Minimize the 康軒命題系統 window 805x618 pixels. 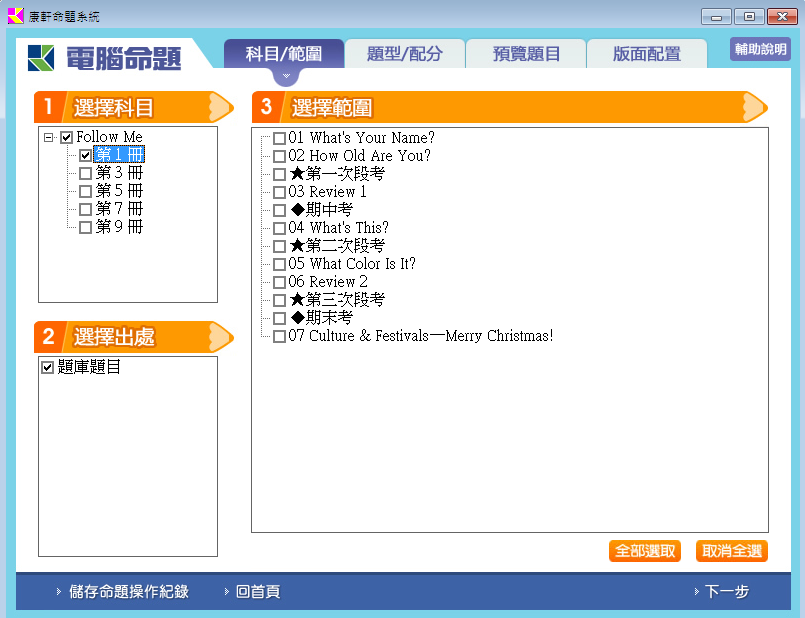pos(716,17)
